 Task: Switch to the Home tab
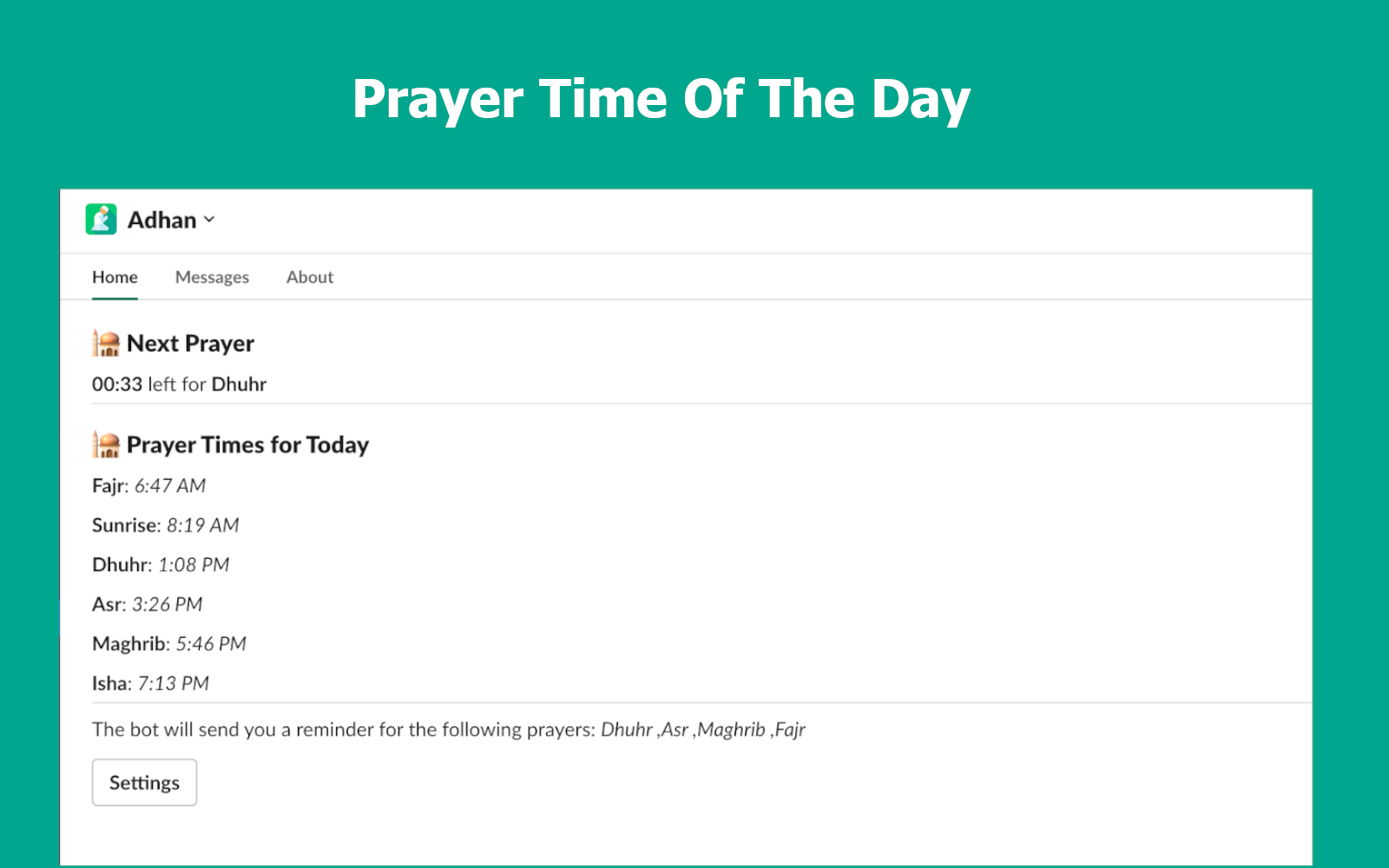[x=115, y=277]
